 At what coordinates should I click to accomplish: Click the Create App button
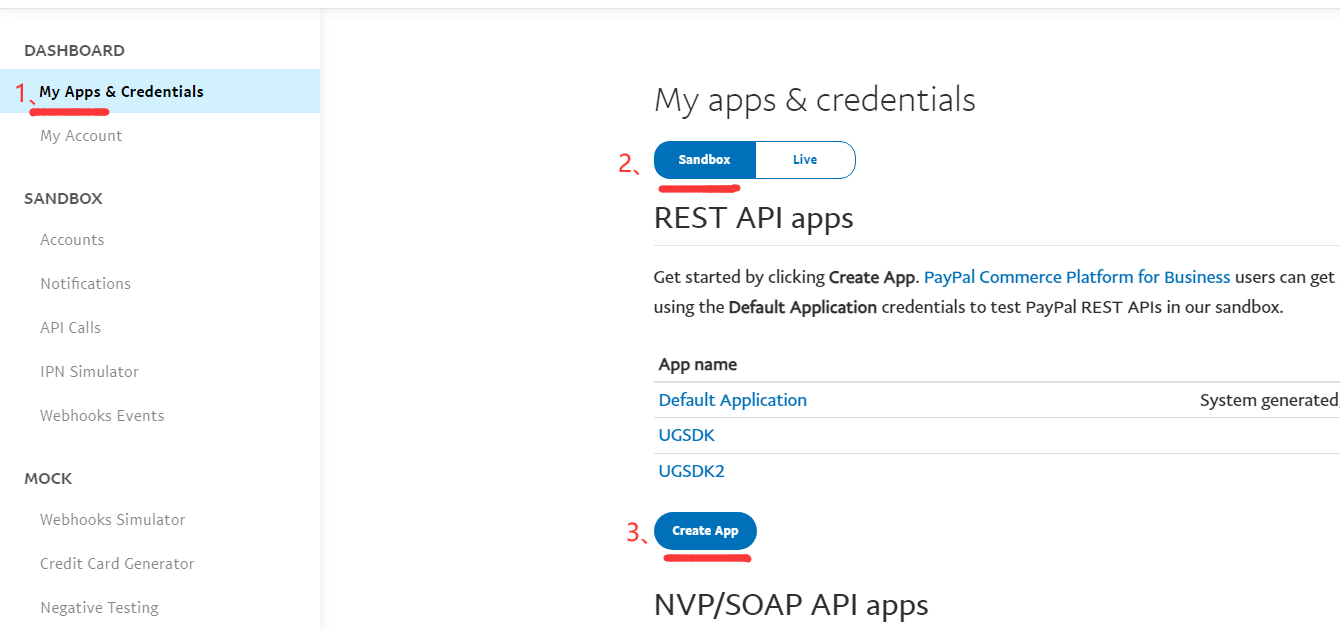(x=705, y=531)
